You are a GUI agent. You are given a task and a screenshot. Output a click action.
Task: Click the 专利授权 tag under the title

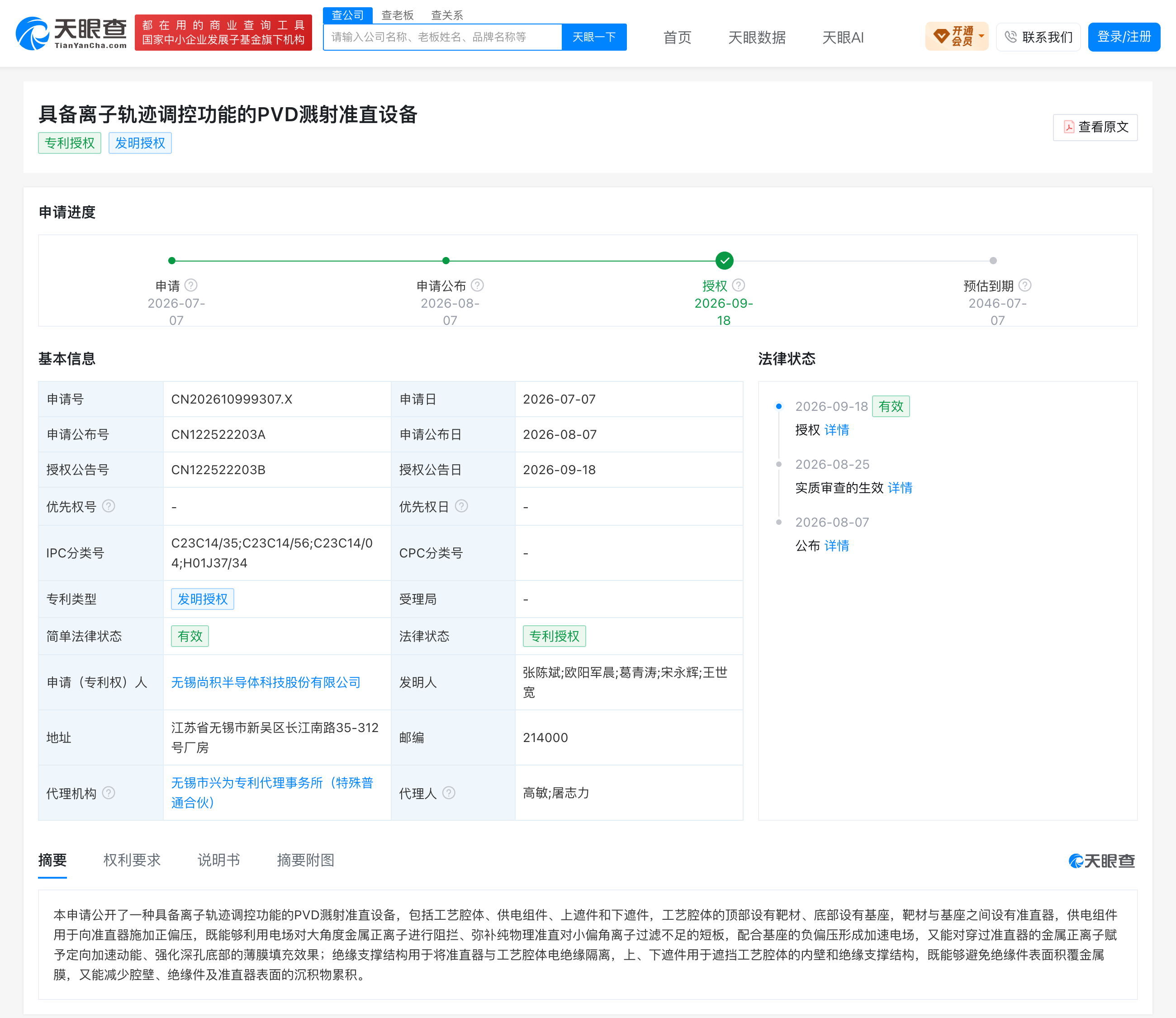pyautogui.click(x=69, y=143)
